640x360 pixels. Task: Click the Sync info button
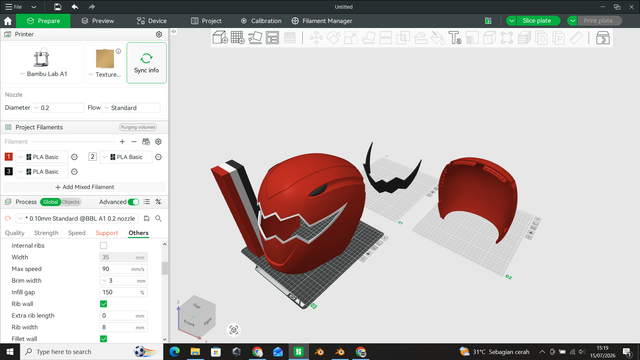pyautogui.click(x=147, y=63)
